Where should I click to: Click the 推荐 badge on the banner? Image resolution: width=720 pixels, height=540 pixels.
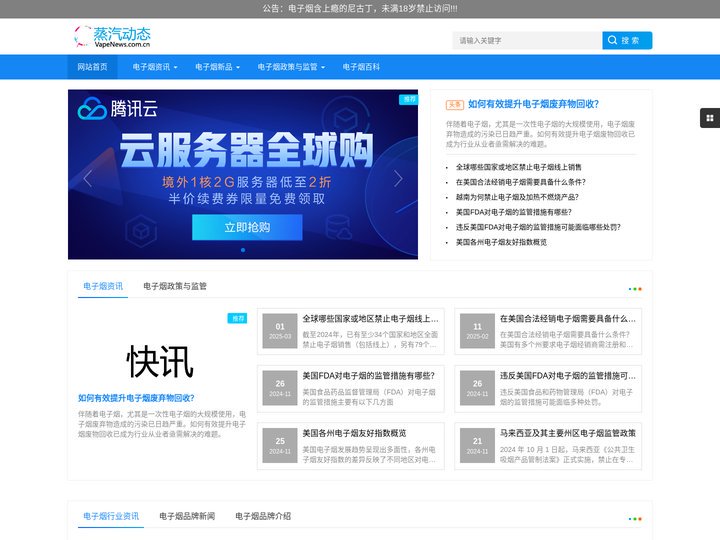[408, 99]
